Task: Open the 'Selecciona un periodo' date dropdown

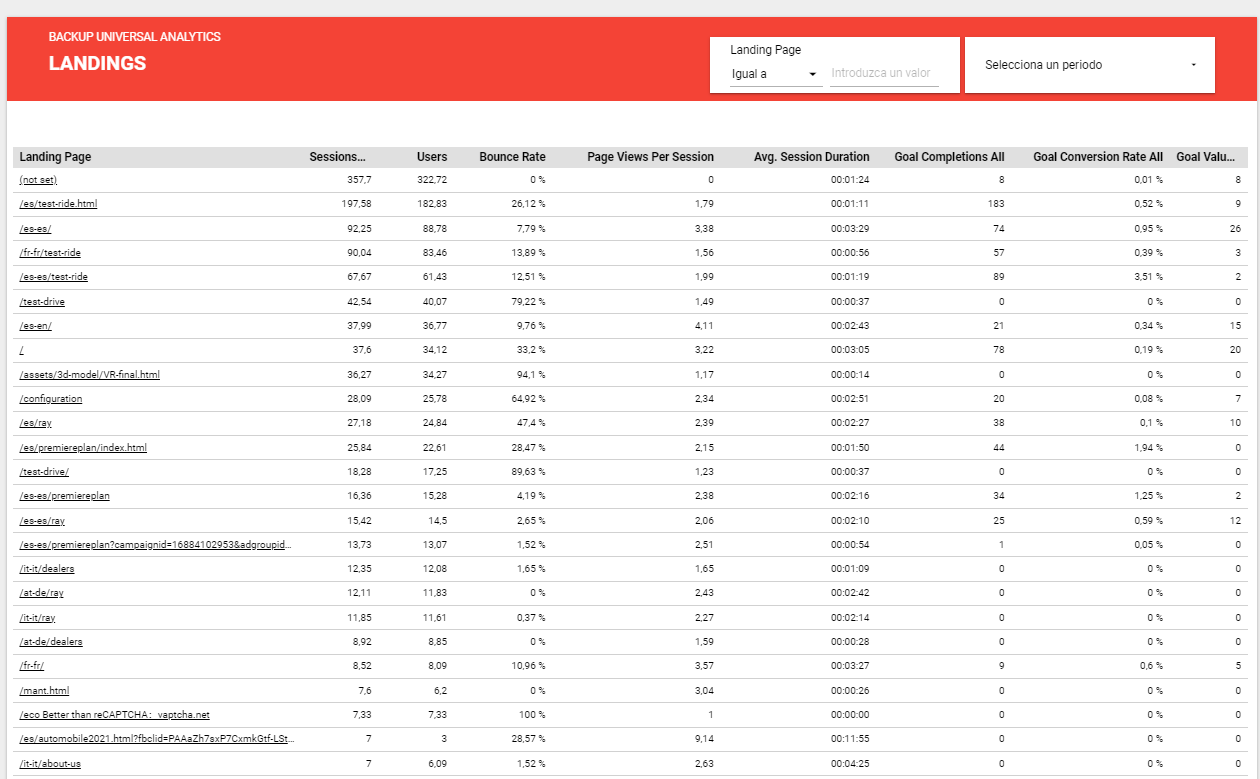Action: tap(1090, 65)
